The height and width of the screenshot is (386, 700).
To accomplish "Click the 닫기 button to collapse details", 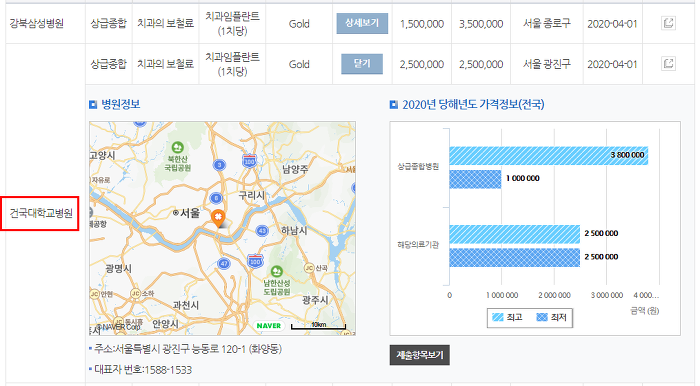I will 362,64.
